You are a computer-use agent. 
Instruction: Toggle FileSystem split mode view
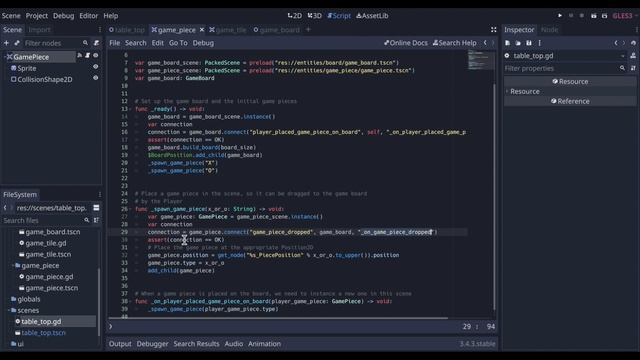[x=96, y=208]
